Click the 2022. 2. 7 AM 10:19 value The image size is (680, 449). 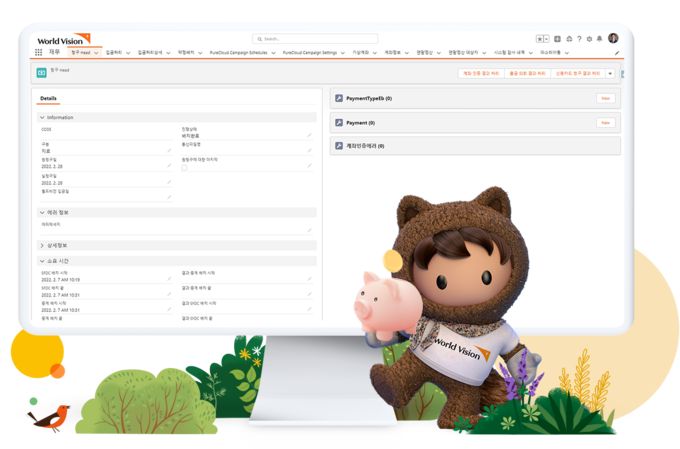pos(60,280)
